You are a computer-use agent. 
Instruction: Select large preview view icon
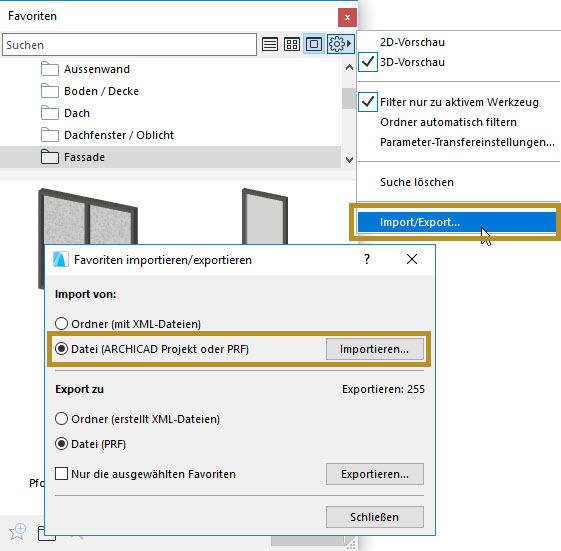pos(314,44)
